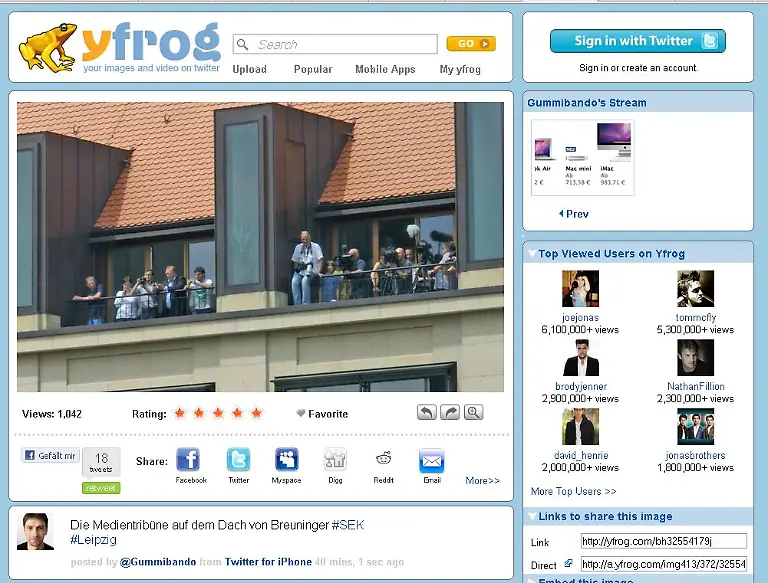Screen dimensions: 768x583
Task: Click the brodyjenner username link
Action: coord(581,387)
